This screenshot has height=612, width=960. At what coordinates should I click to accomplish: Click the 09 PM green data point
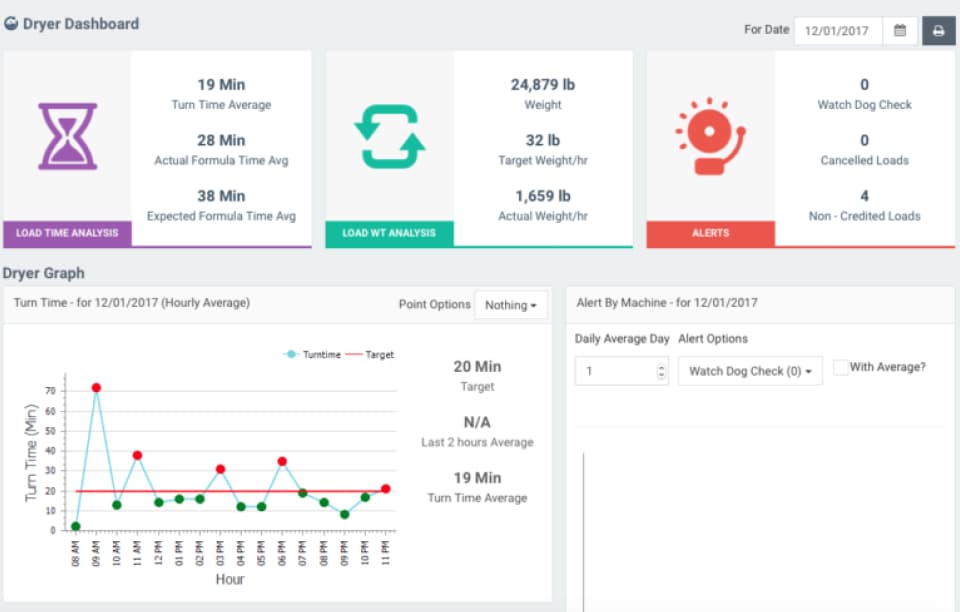[345, 514]
